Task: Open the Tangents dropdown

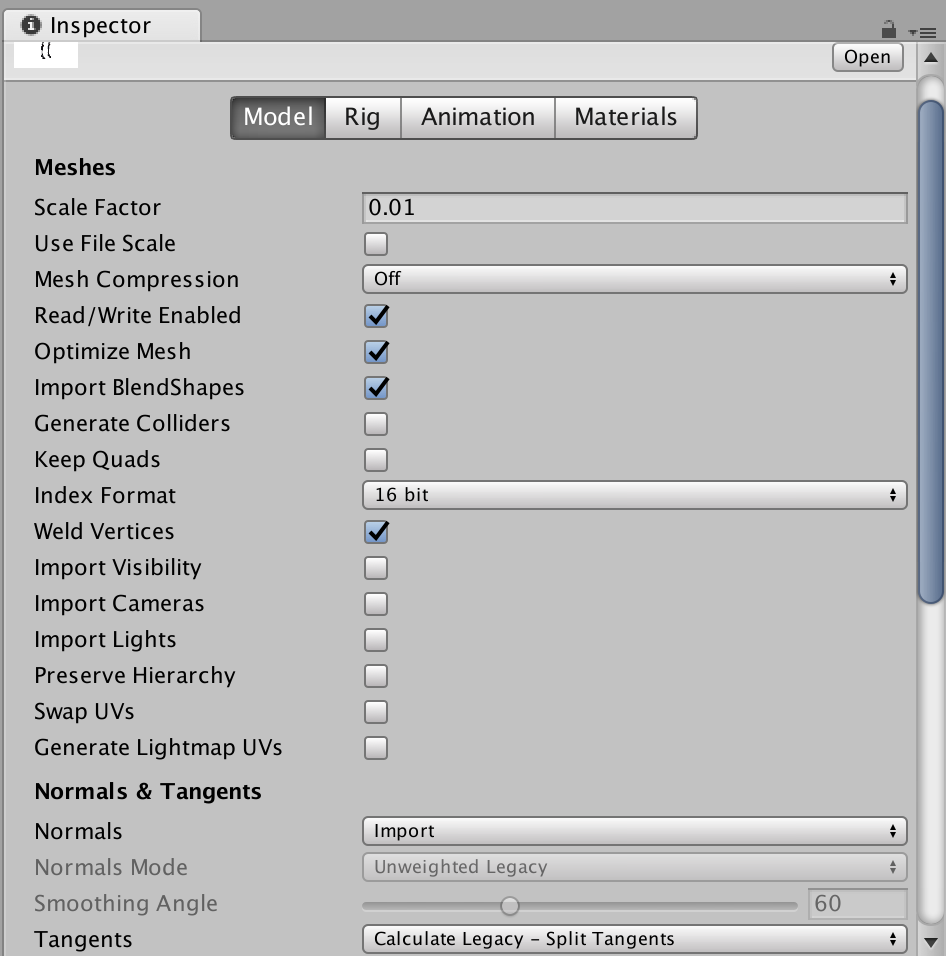Action: 634,939
